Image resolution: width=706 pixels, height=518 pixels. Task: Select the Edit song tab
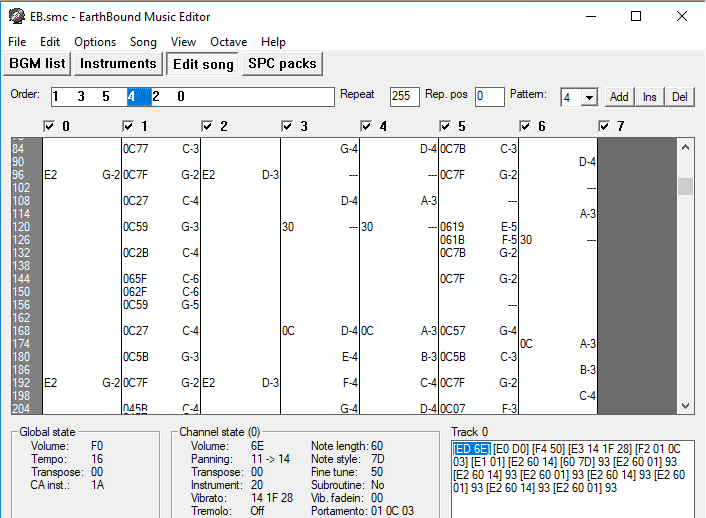[203, 64]
